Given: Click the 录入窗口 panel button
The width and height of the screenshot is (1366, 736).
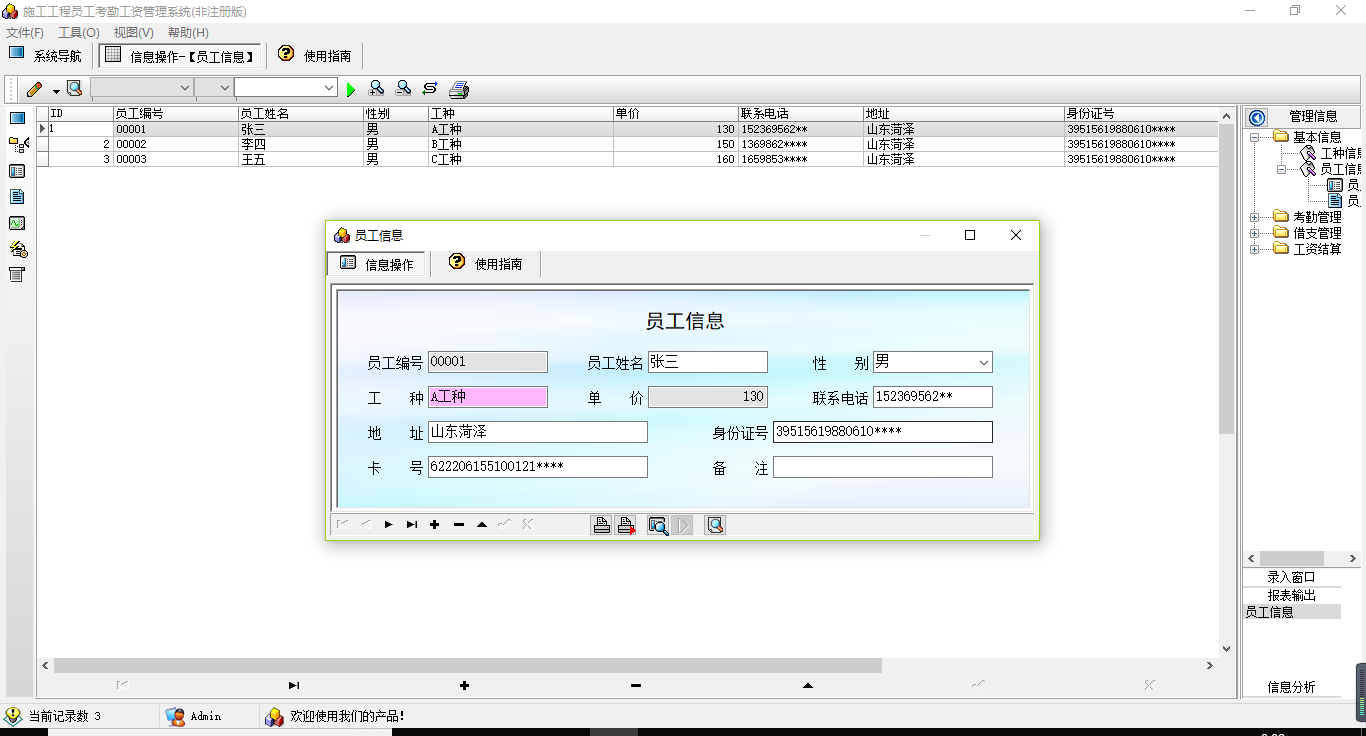Looking at the screenshot, I should click(1292, 577).
